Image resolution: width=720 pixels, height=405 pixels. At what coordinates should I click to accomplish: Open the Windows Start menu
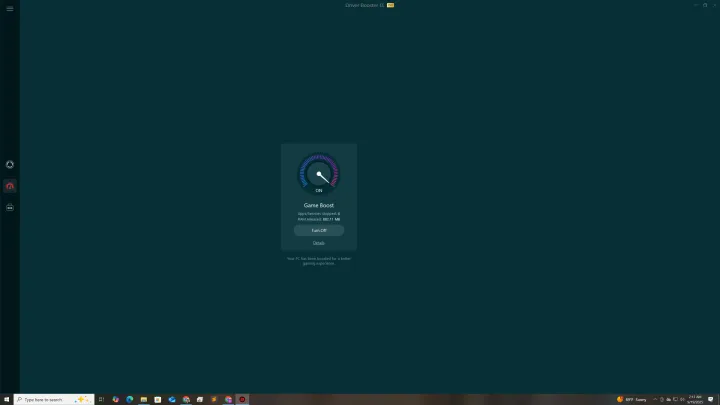pos(7,399)
